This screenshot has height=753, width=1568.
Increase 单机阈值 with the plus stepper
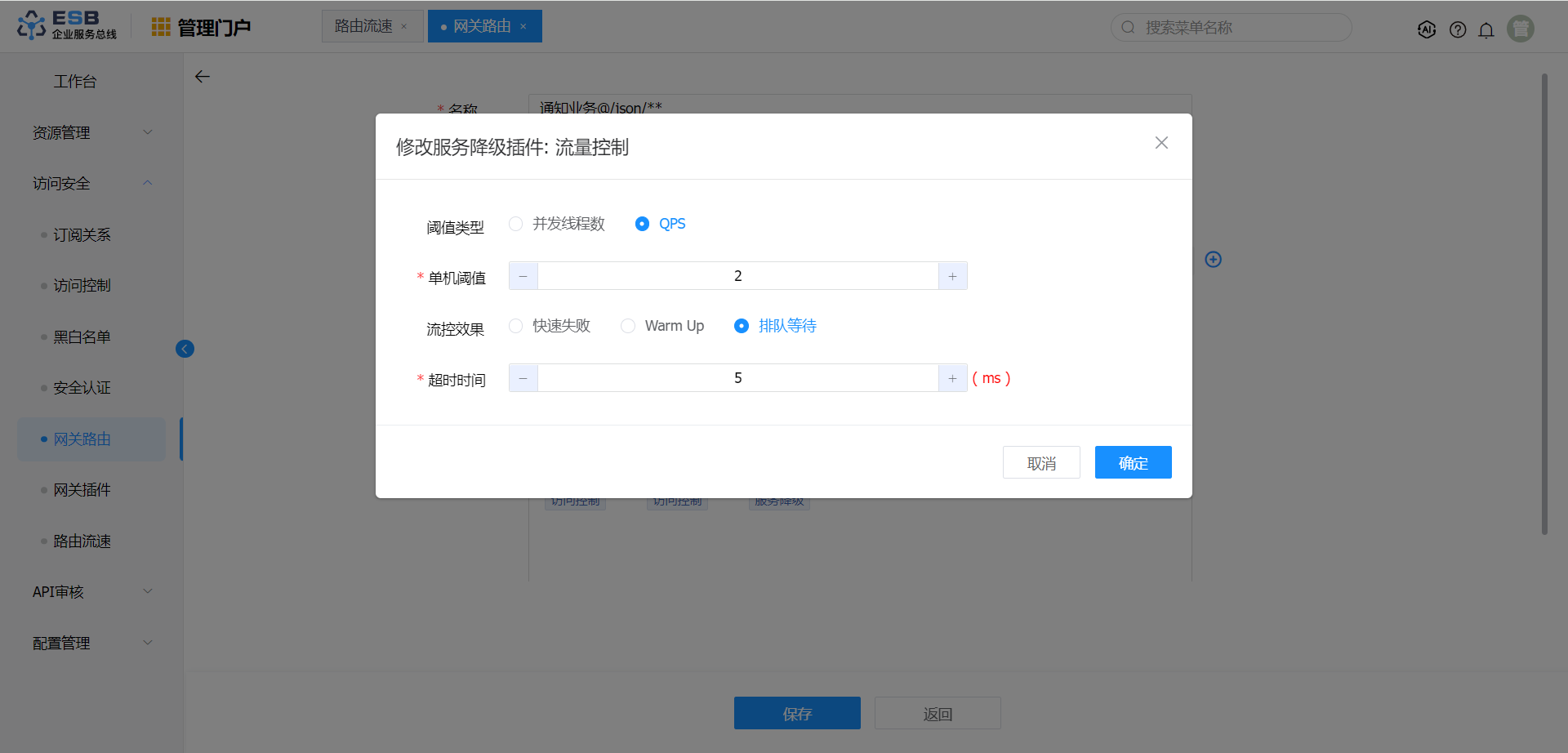tap(952, 277)
